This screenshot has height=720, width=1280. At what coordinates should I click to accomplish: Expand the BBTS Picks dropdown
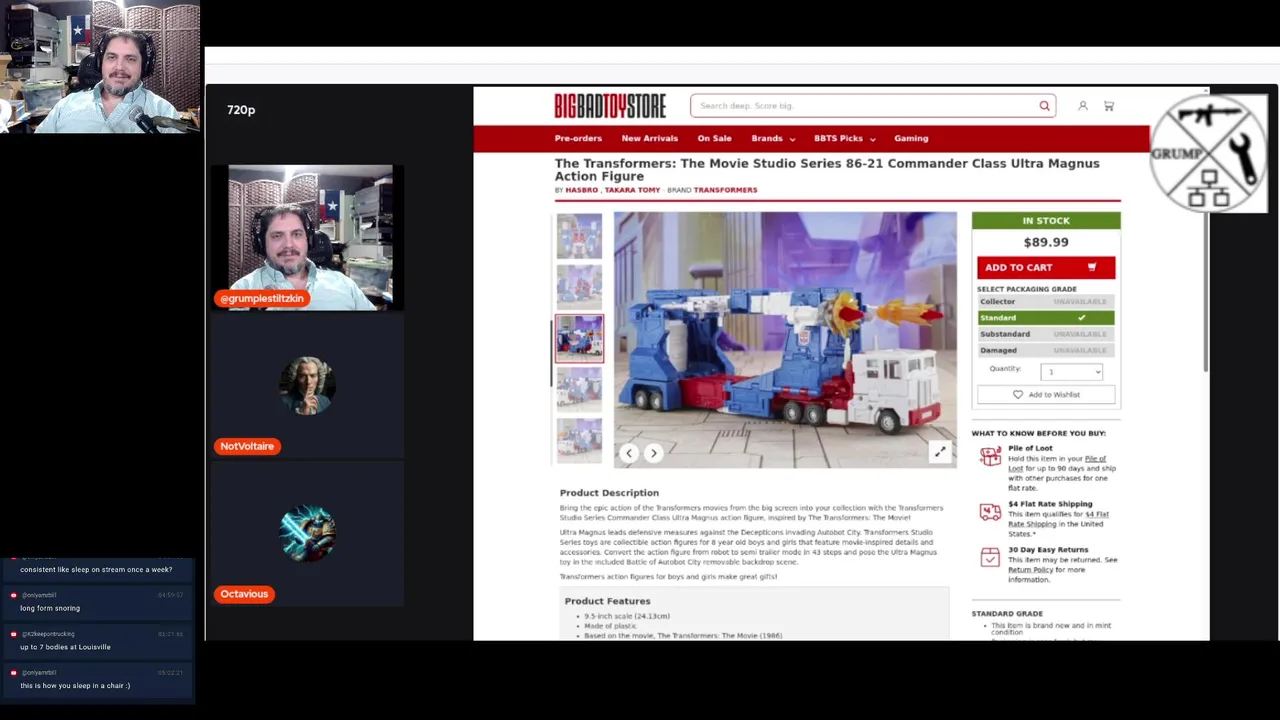coord(844,138)
